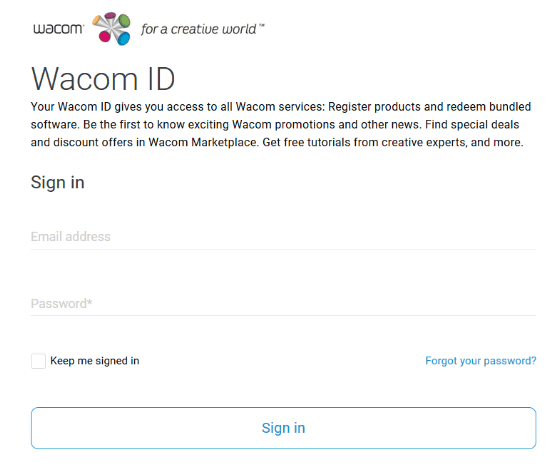Enable the 'Keep me signed in' checkbox
The width and height of the screenshot is (560, 475).
tap(38, 361)
